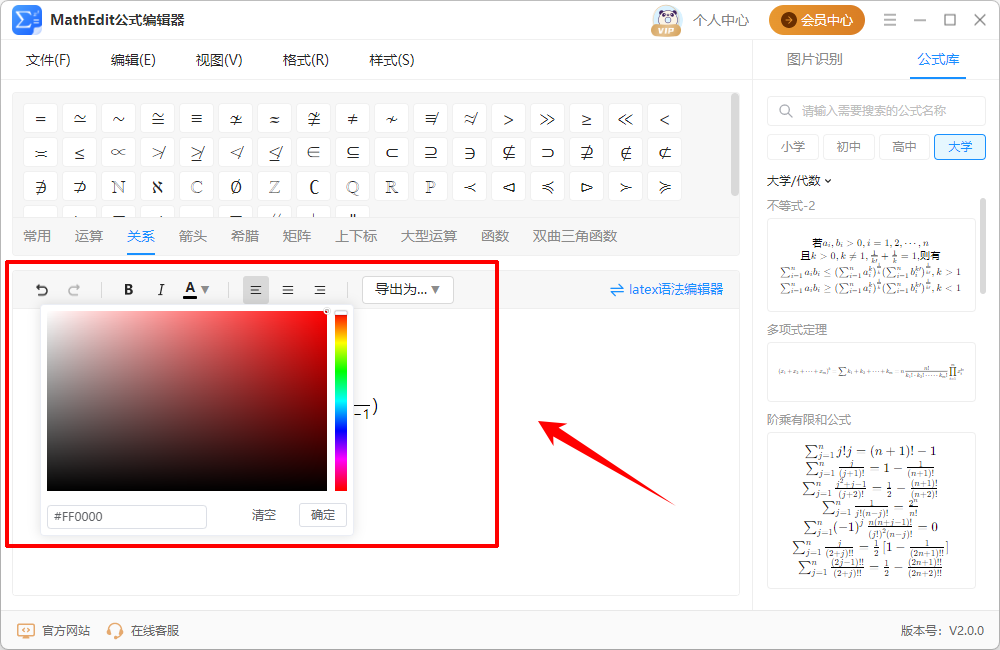Select right alignment
Image resolution: width=1000 pixels, height=650 pixels.
click(320, 290)
